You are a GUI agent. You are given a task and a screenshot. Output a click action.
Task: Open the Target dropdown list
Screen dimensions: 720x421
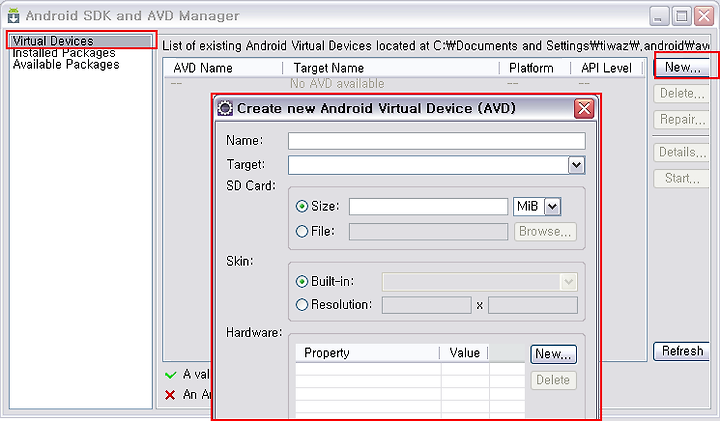[x=576, y=165]
